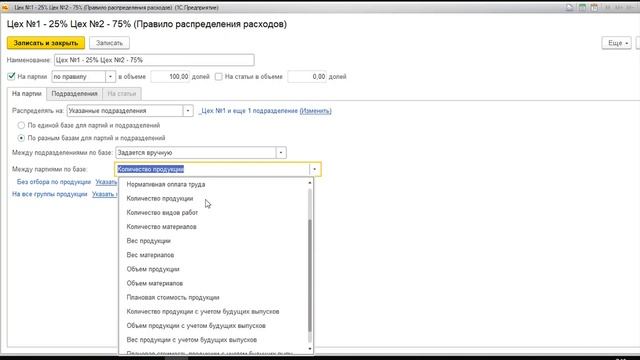Open the calendar icon in title bar
Image resolution: width=640 pixels, height=360 pixels.
point(594,7)
